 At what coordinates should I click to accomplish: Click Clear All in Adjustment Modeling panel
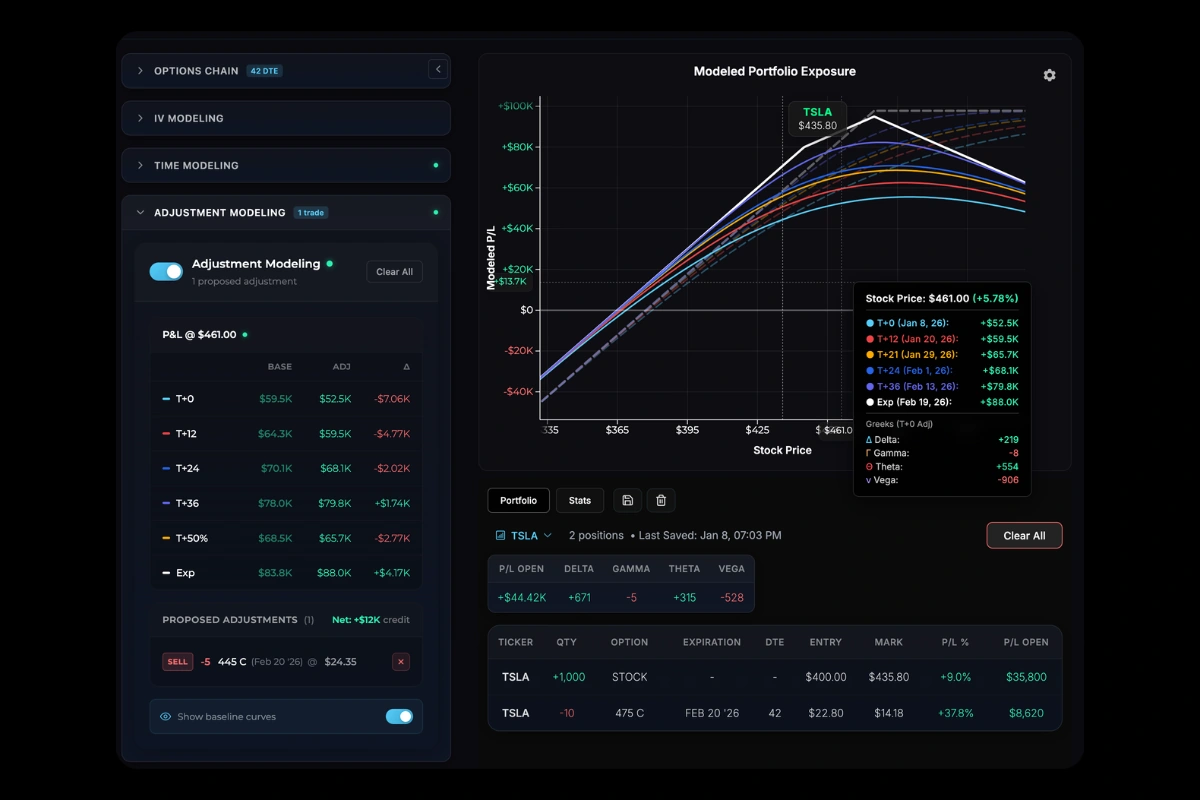point(394,271)
